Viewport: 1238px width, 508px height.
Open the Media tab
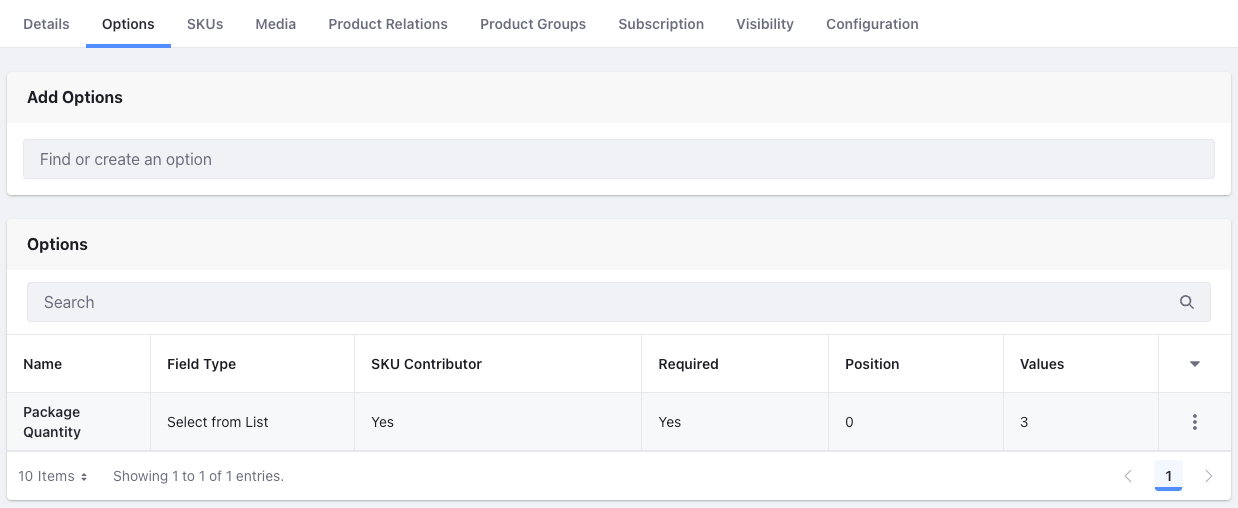[275, 24]
